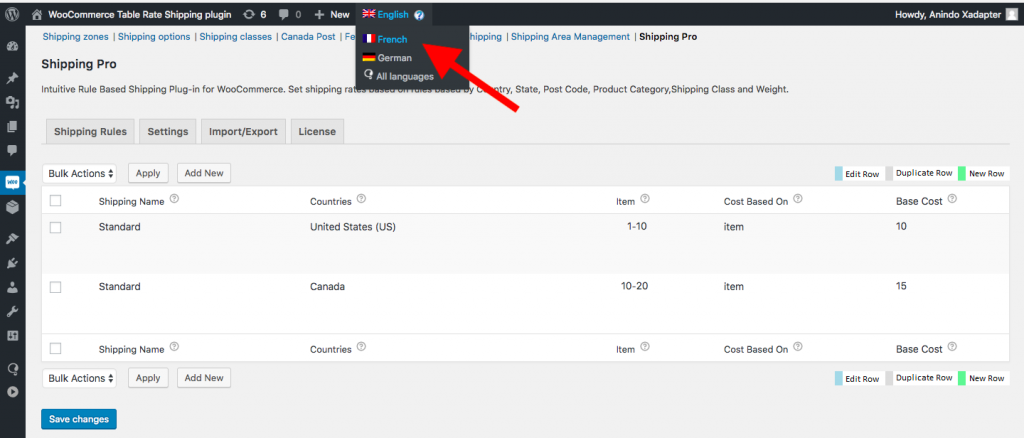Click Add New below the table
This screenshot has width=1024, height=438.
[204, 377]
